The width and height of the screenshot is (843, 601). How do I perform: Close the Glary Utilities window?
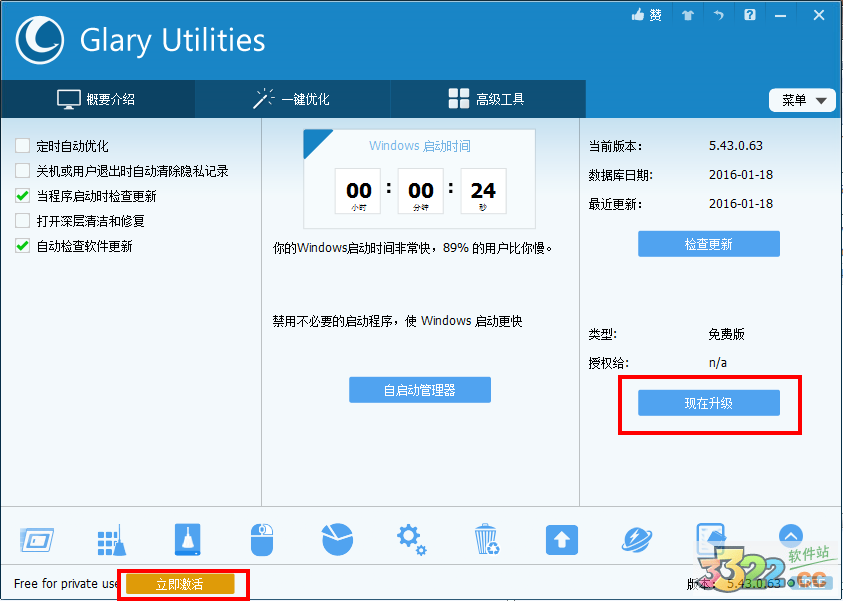pos(819,15)
